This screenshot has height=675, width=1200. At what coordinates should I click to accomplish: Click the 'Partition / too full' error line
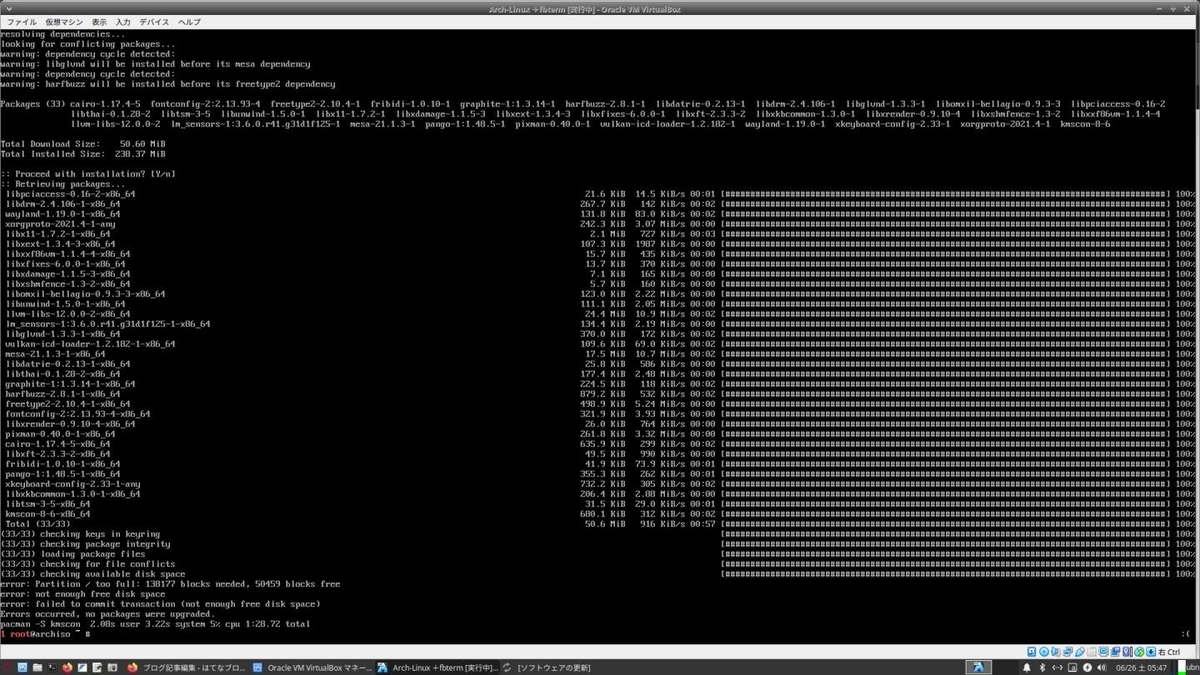pyautogui.click(x=170, y=584)
